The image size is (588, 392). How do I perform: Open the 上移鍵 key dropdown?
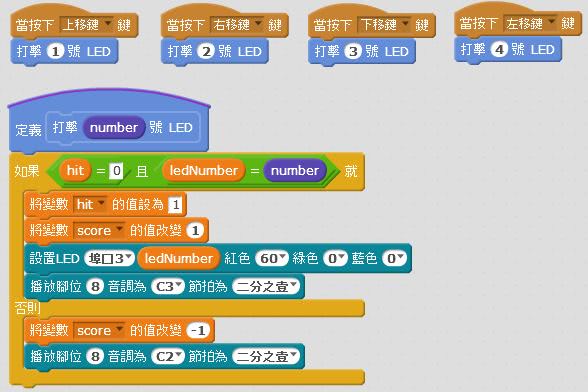click(x=86, y=25)
